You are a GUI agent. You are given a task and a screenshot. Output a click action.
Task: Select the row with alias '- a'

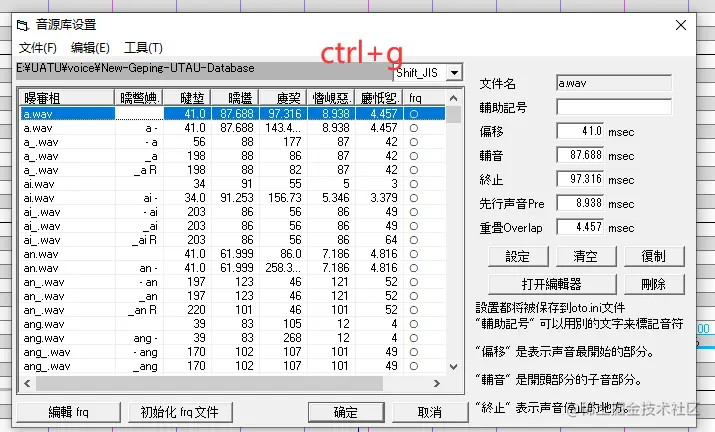click(233, 142)
